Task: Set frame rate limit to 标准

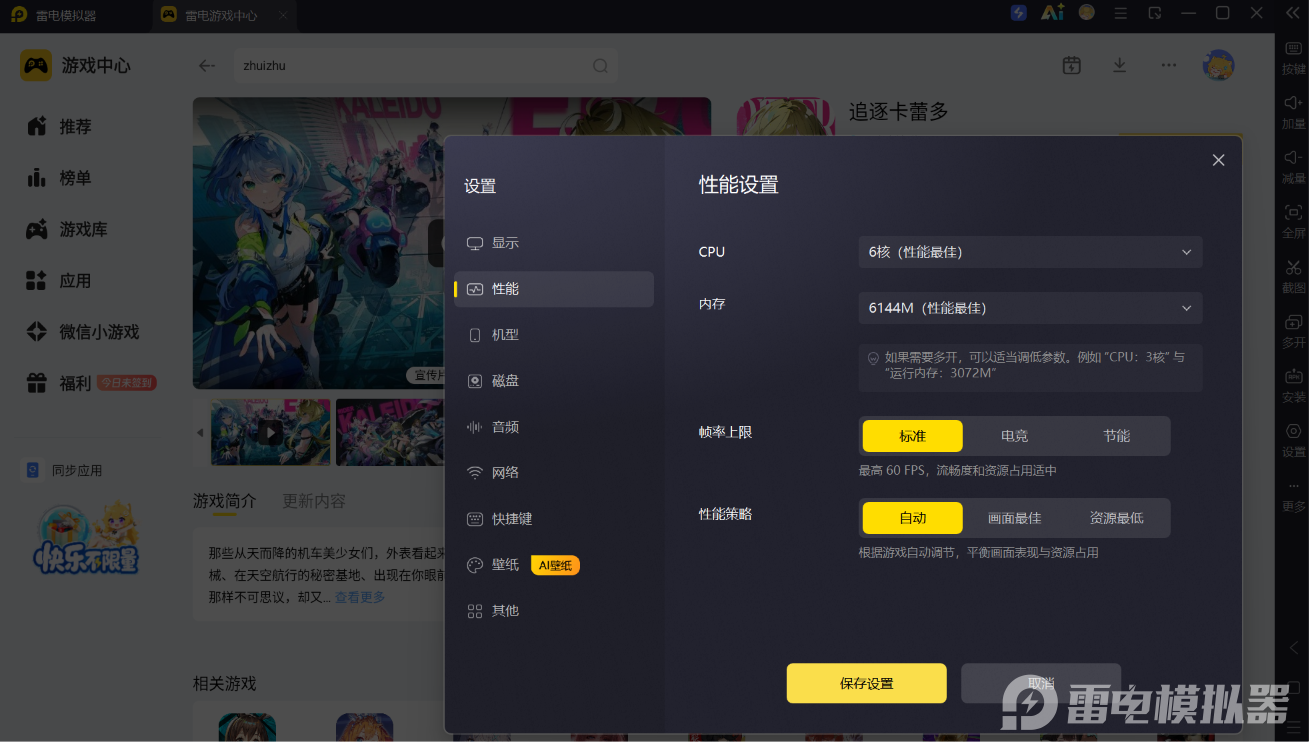Action: [913, 436]
